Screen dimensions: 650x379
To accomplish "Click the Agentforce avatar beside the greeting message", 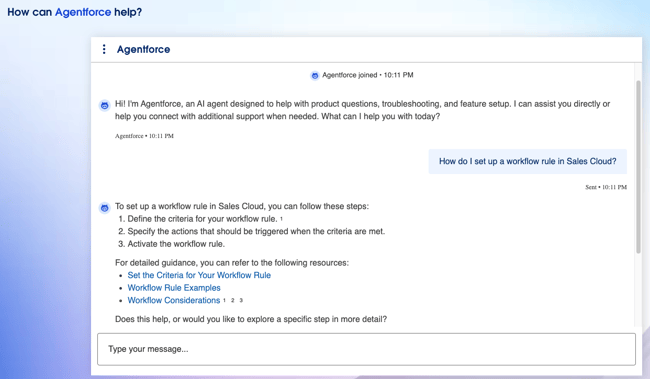I will click(x=104, y=105).
